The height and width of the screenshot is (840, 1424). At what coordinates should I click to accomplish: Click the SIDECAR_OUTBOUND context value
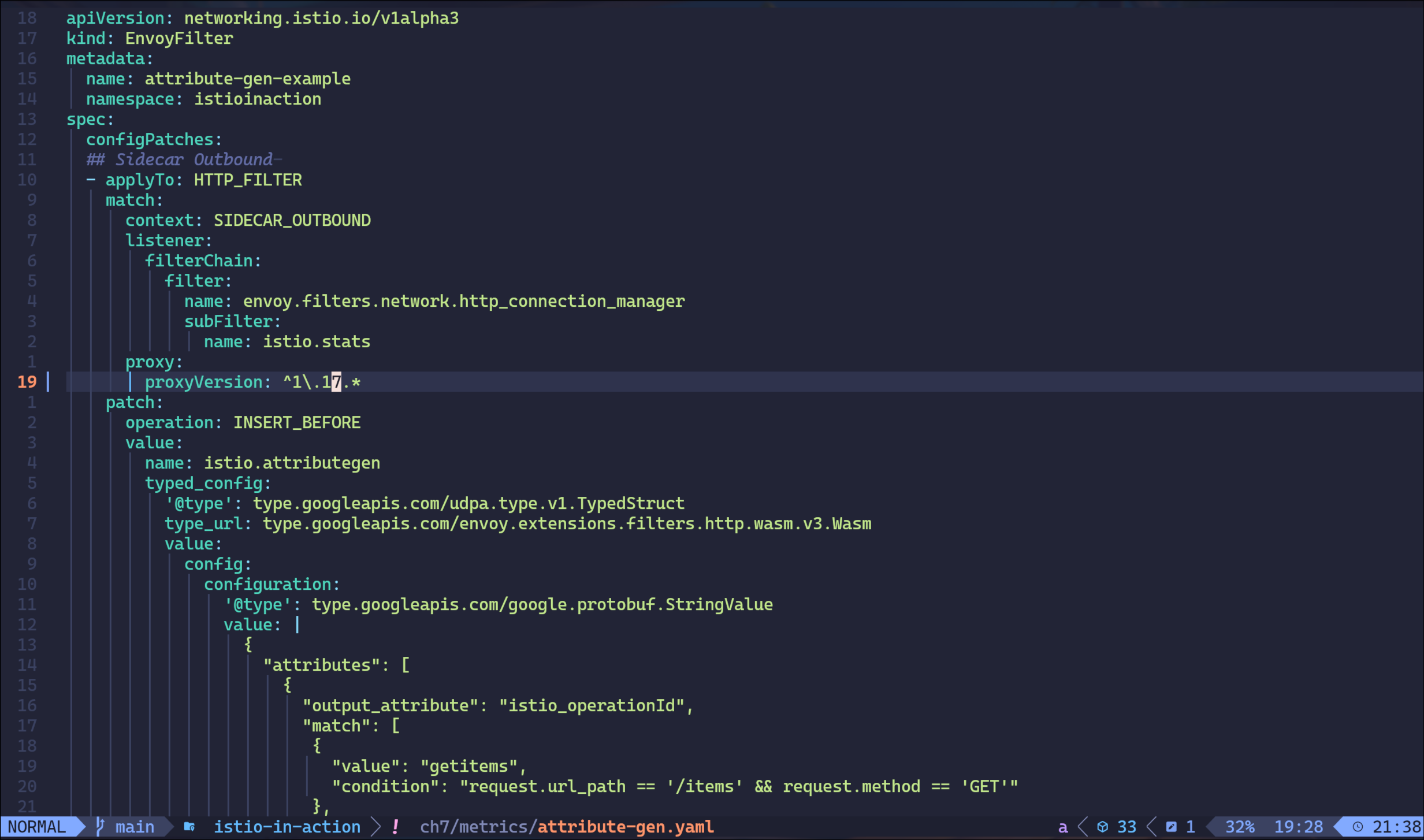[x=292, y=220]
